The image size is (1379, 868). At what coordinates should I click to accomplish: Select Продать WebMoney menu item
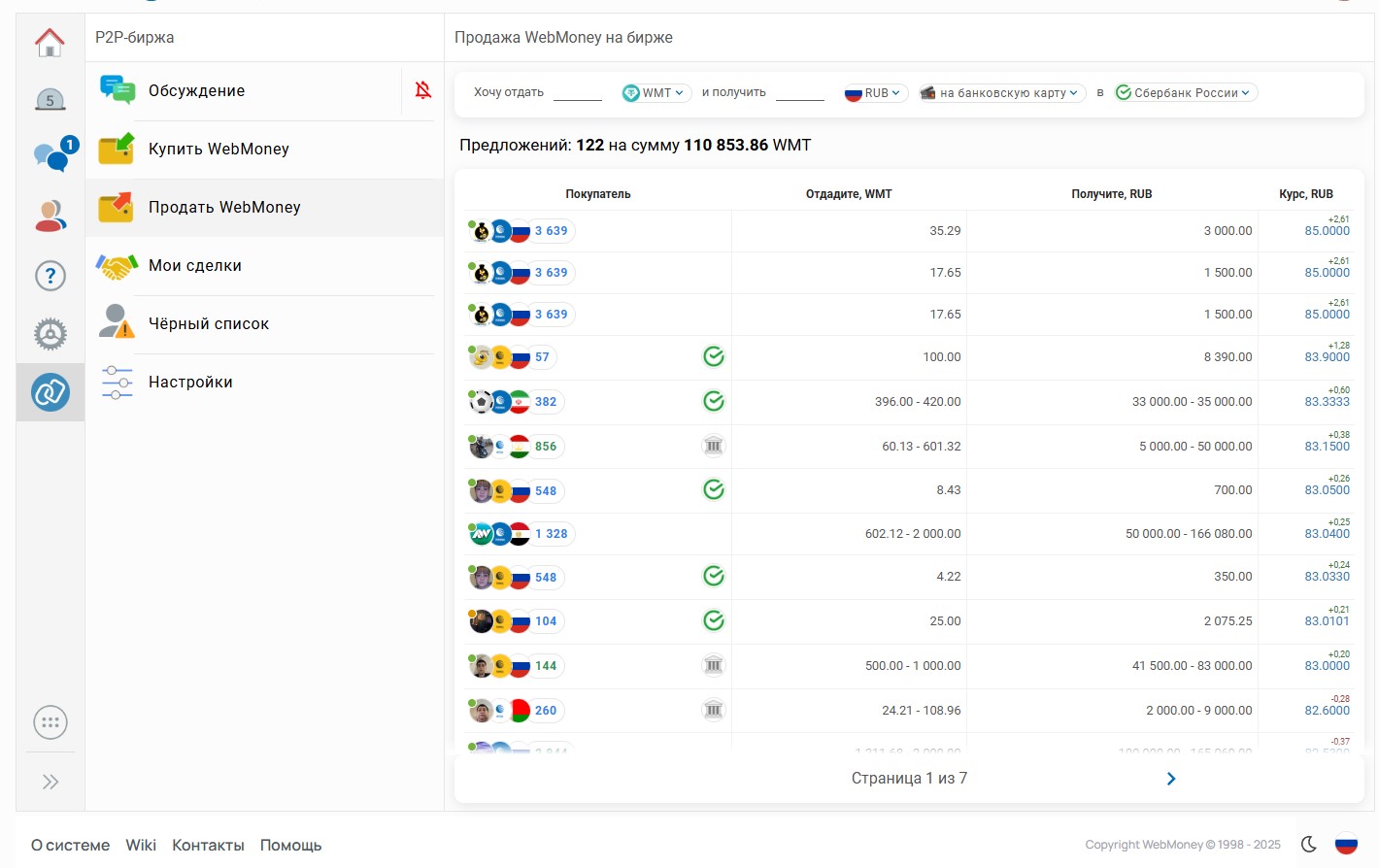[x=265, y=208]
